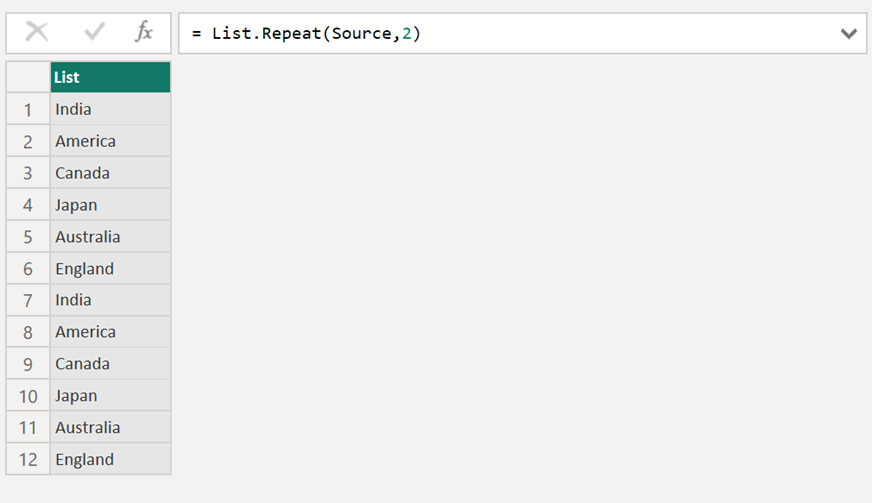Viewport: 872px width, 503px height.
Task: Click row number 1 header
Action: 28,109
